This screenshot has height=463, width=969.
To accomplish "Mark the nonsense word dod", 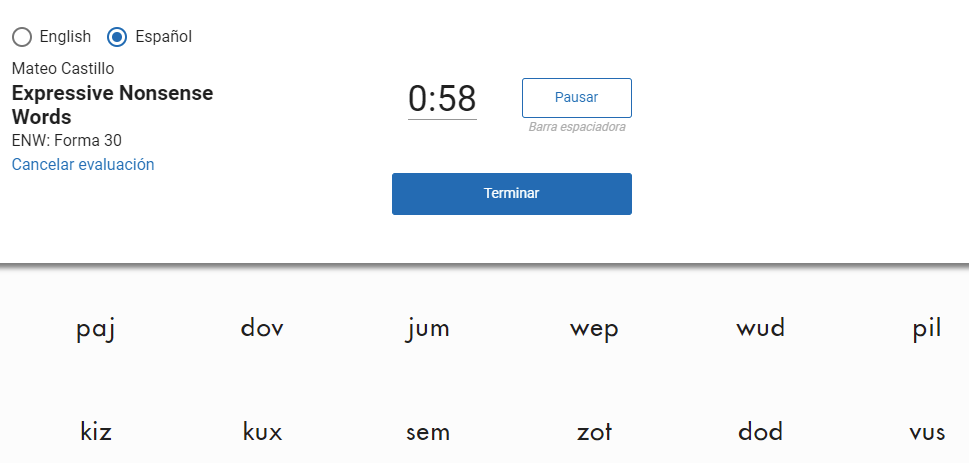I will [x=760, y=431].
